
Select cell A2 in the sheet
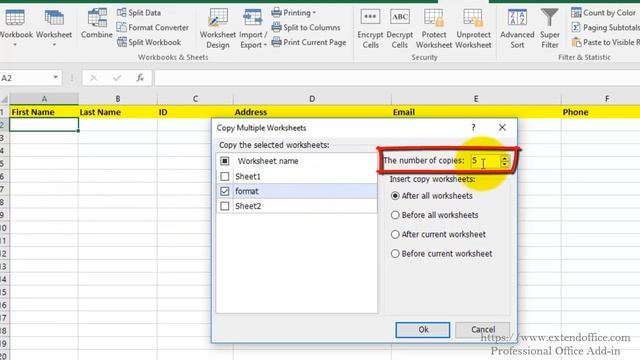coord(44,124)
